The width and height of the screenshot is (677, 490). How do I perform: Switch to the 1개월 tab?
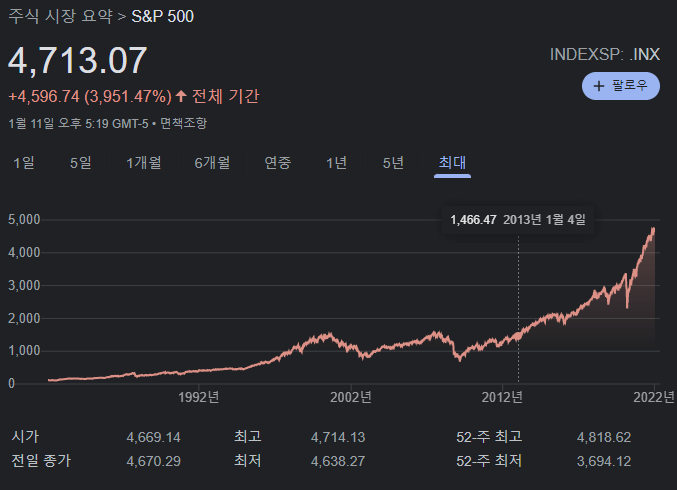pos(144,163)
